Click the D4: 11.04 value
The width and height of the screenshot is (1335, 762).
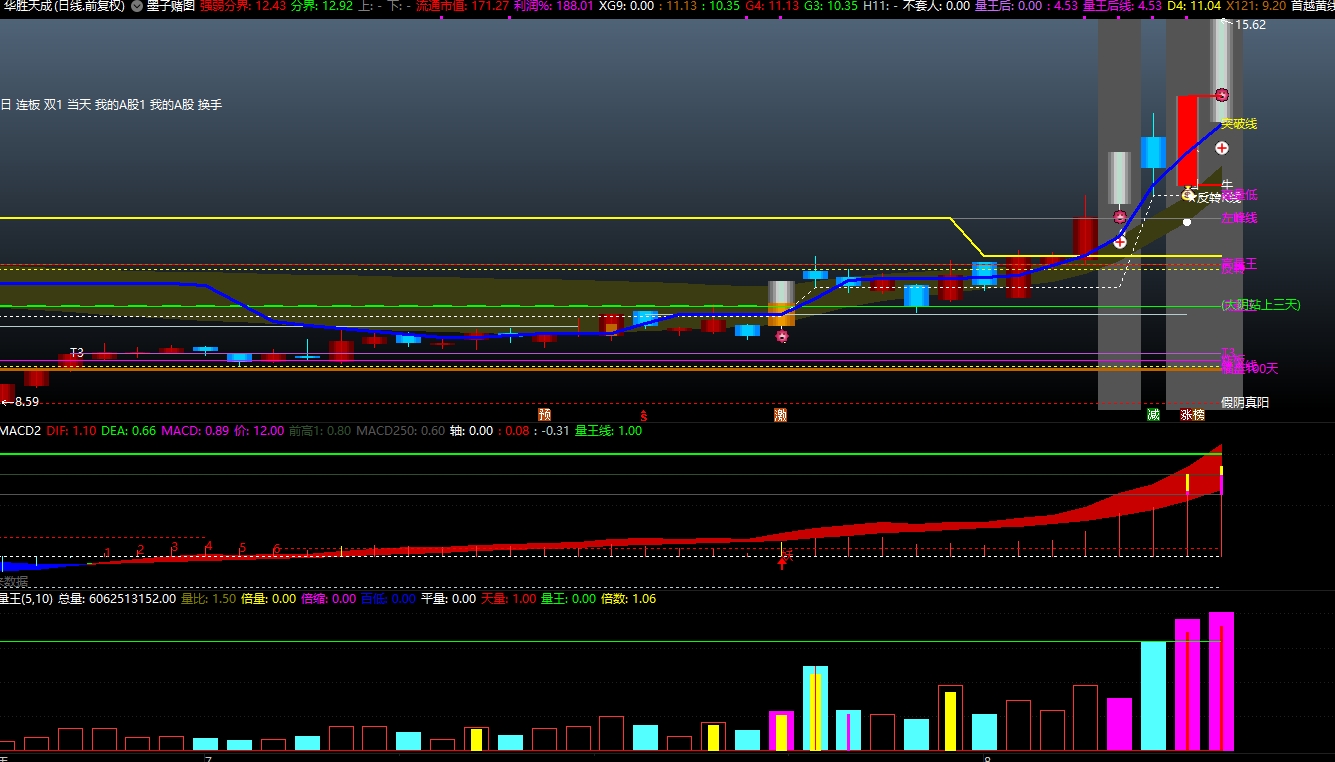(1194, 6)
